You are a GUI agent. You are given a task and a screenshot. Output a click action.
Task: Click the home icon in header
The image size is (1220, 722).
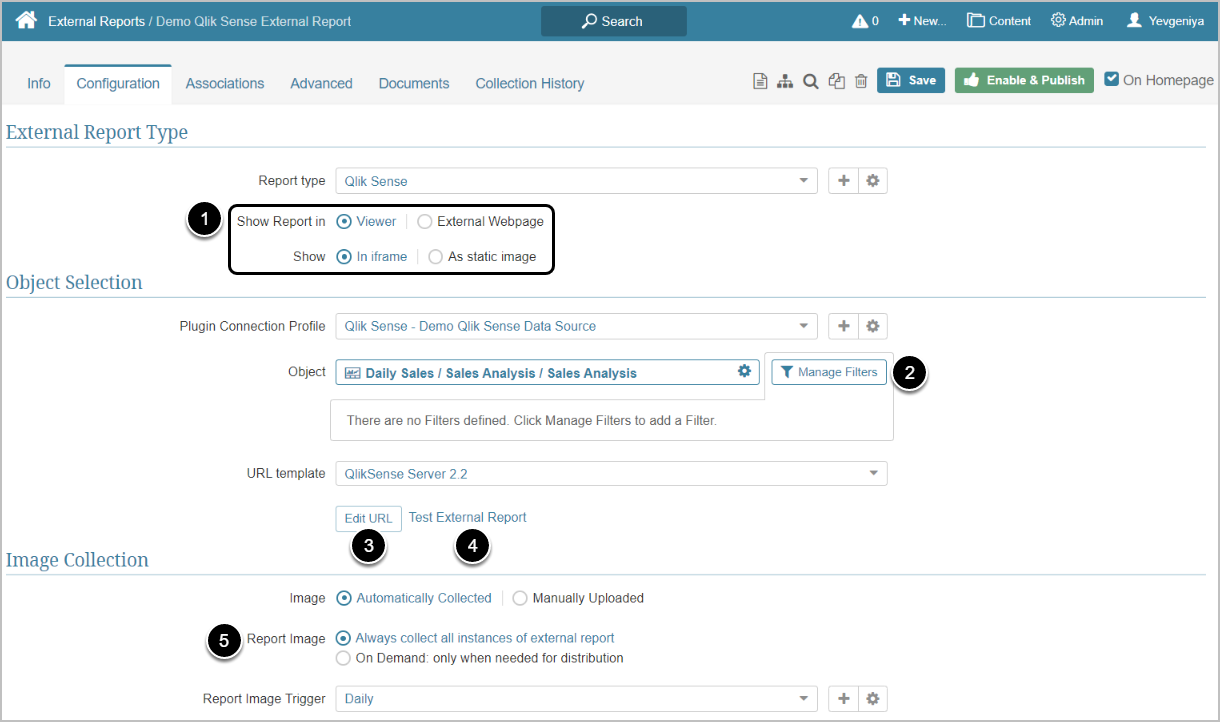point(26,20)
